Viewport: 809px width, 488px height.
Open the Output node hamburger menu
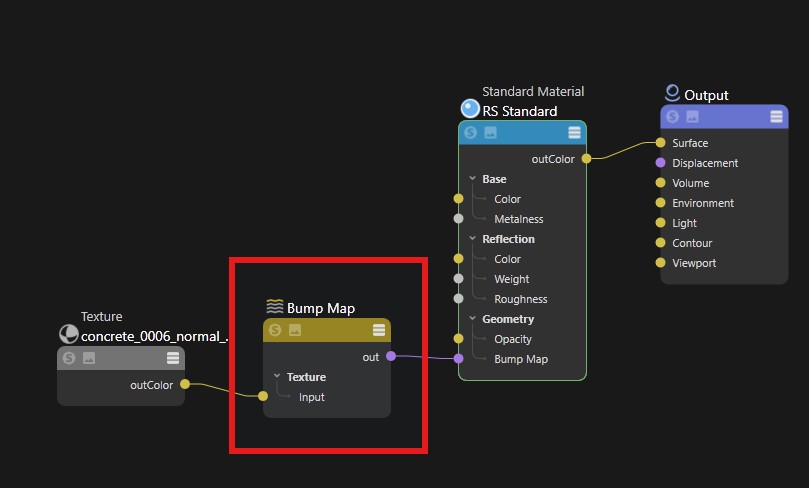pos(776,117)
